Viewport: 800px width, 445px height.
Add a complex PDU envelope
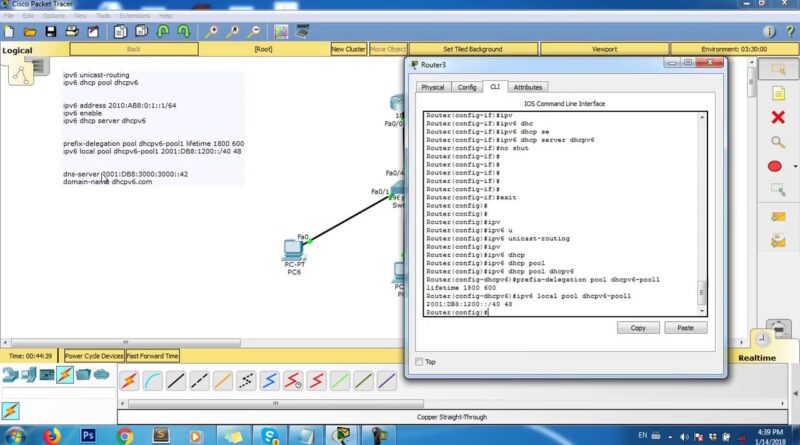pos(778,240)
